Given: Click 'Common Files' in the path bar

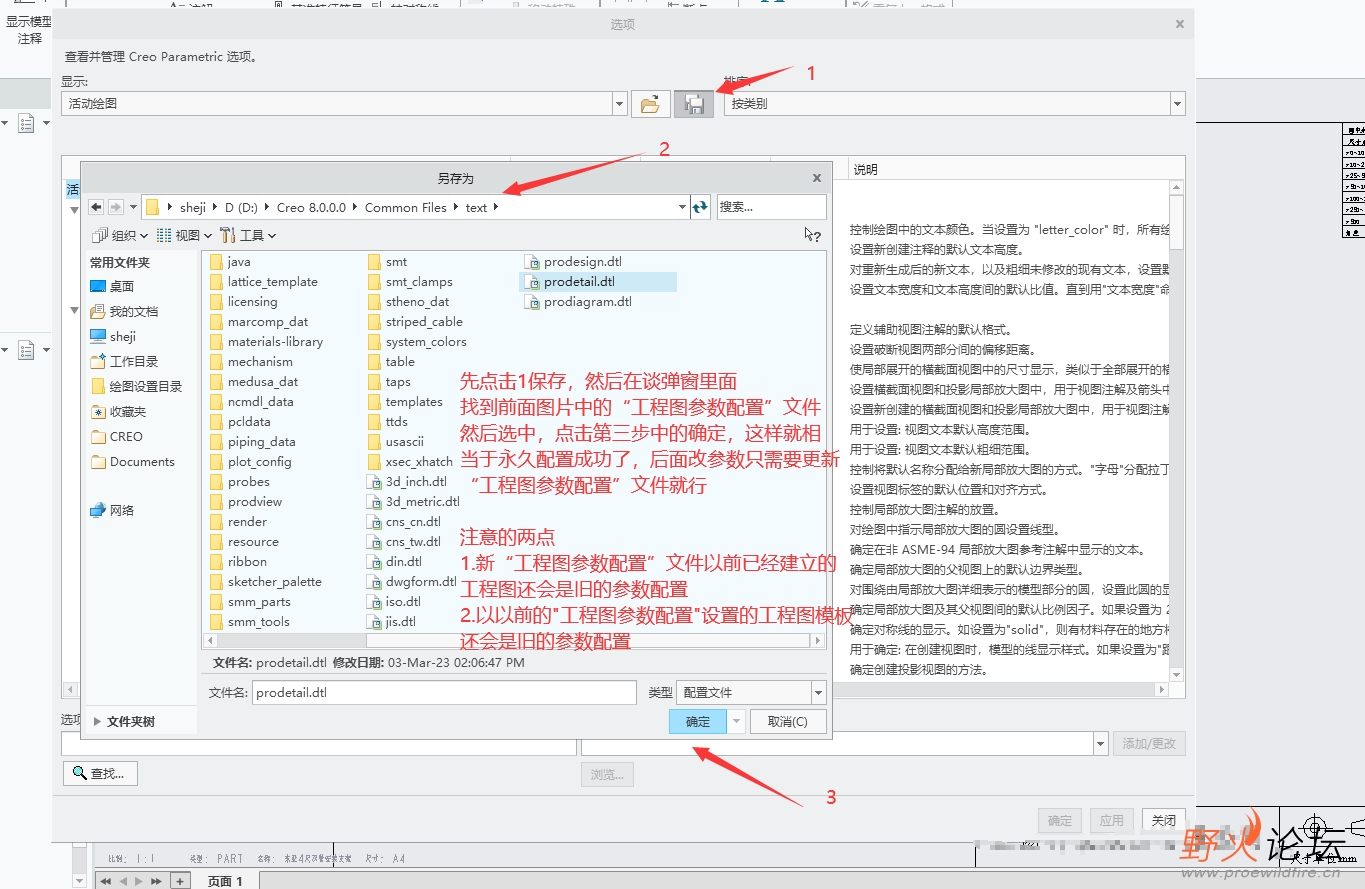Looking at the screenshot, I should [x=406, y=207].
